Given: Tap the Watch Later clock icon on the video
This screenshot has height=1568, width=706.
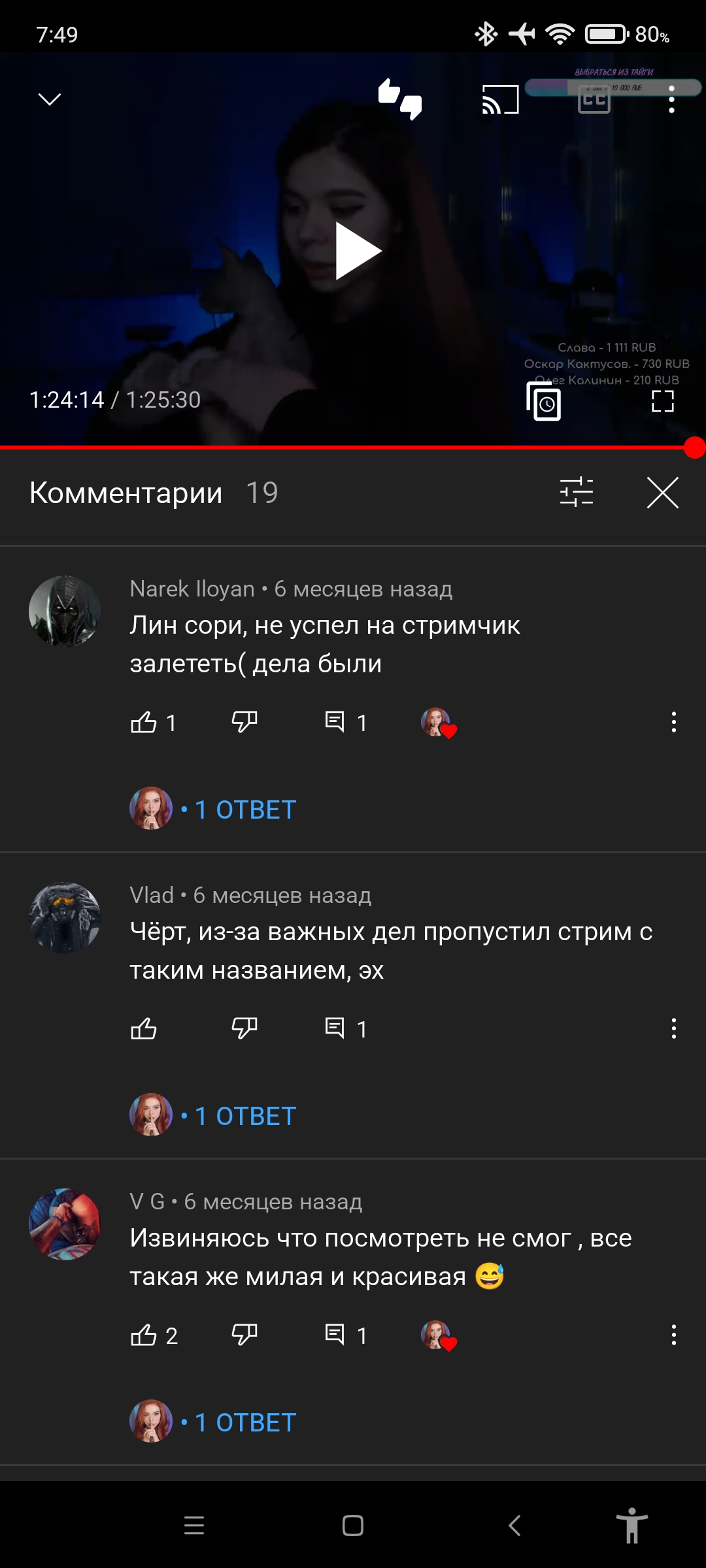Looking at the screenshot, I should (x=544, y=401).
